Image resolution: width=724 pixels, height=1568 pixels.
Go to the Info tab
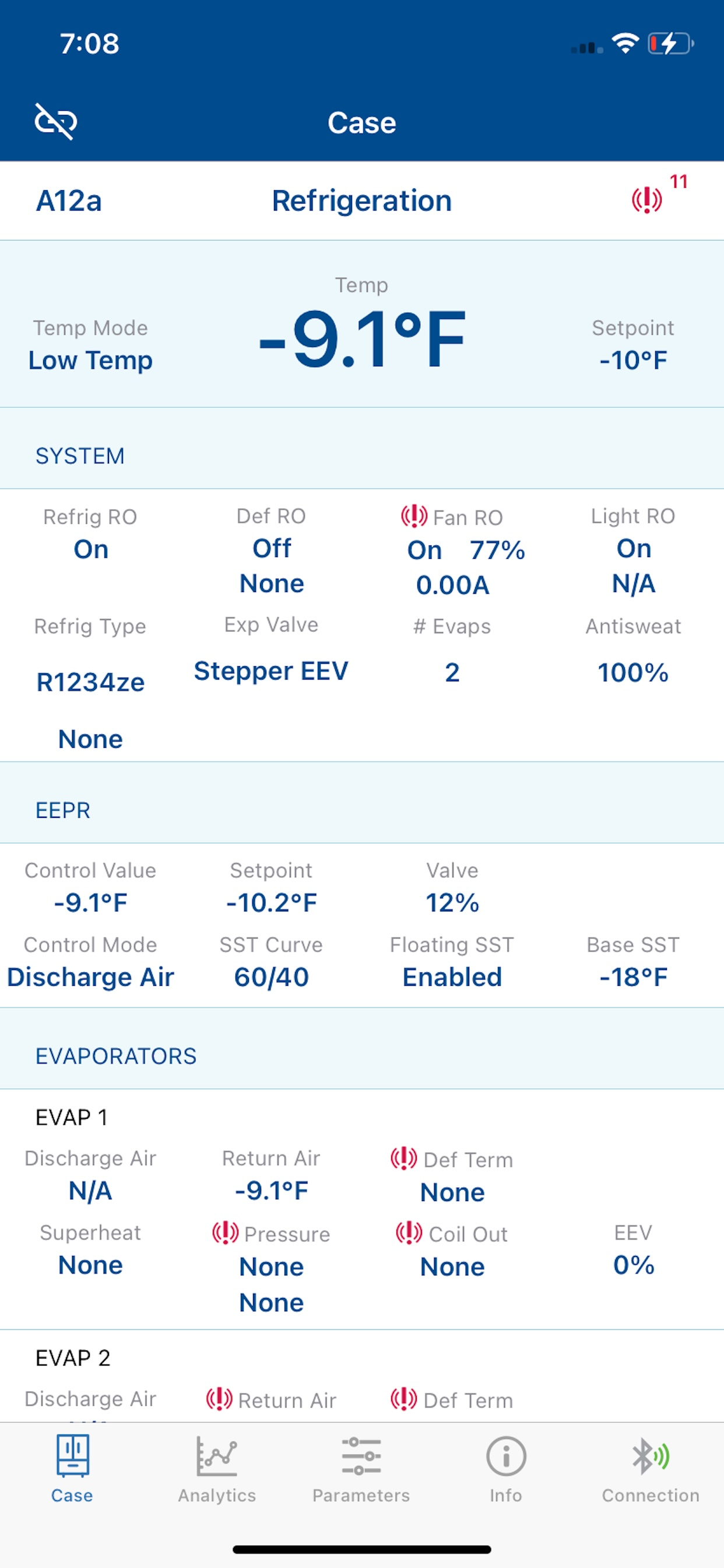tap(505, 1468)
